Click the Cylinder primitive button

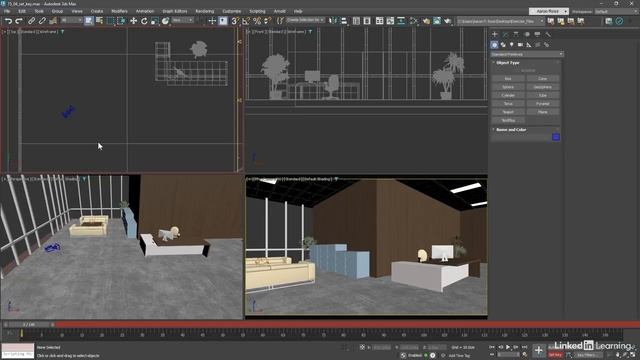pyautogui.click(x=508, y=95)
